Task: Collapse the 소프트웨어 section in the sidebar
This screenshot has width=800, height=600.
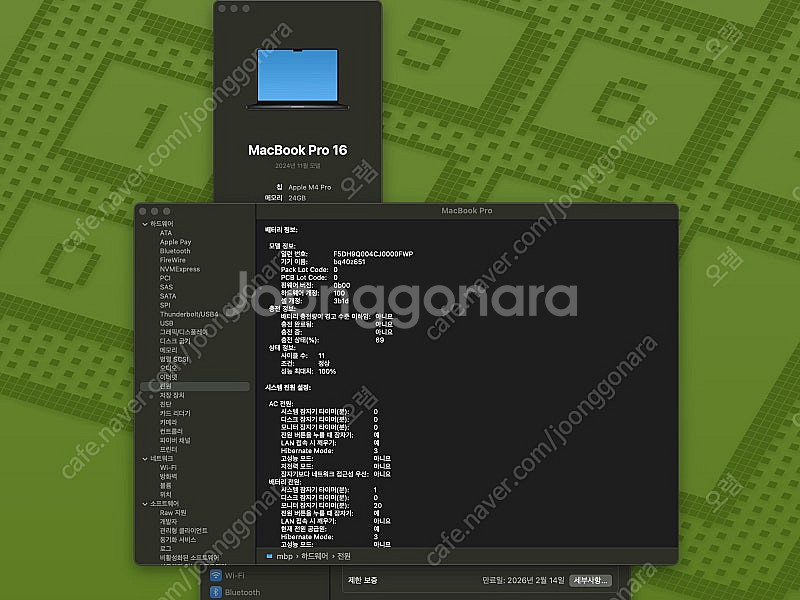Action: click(x=145, y=504)
